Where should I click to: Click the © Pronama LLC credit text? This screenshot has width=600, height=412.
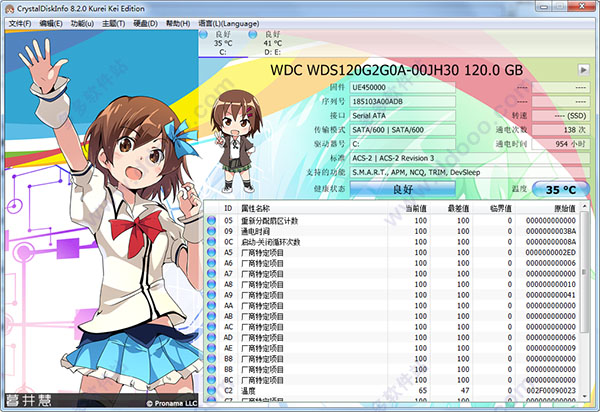click(x=171, y=403)
